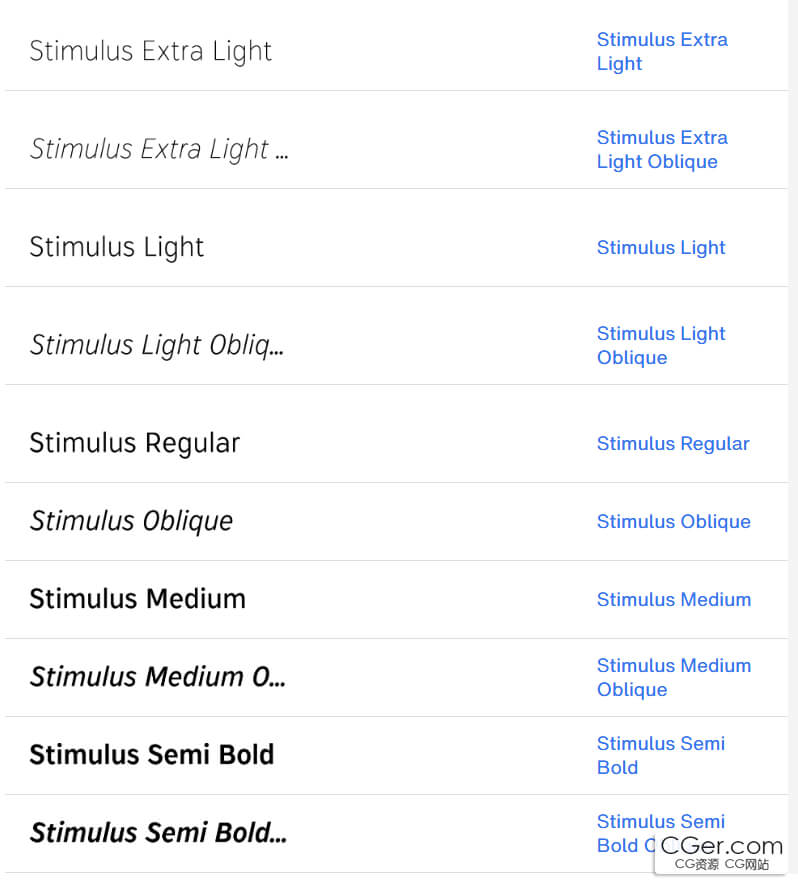Select the Stimulus Regular font preview
Image resolution: width=798 pixels, height=884 pixels.
pos(135,444)
